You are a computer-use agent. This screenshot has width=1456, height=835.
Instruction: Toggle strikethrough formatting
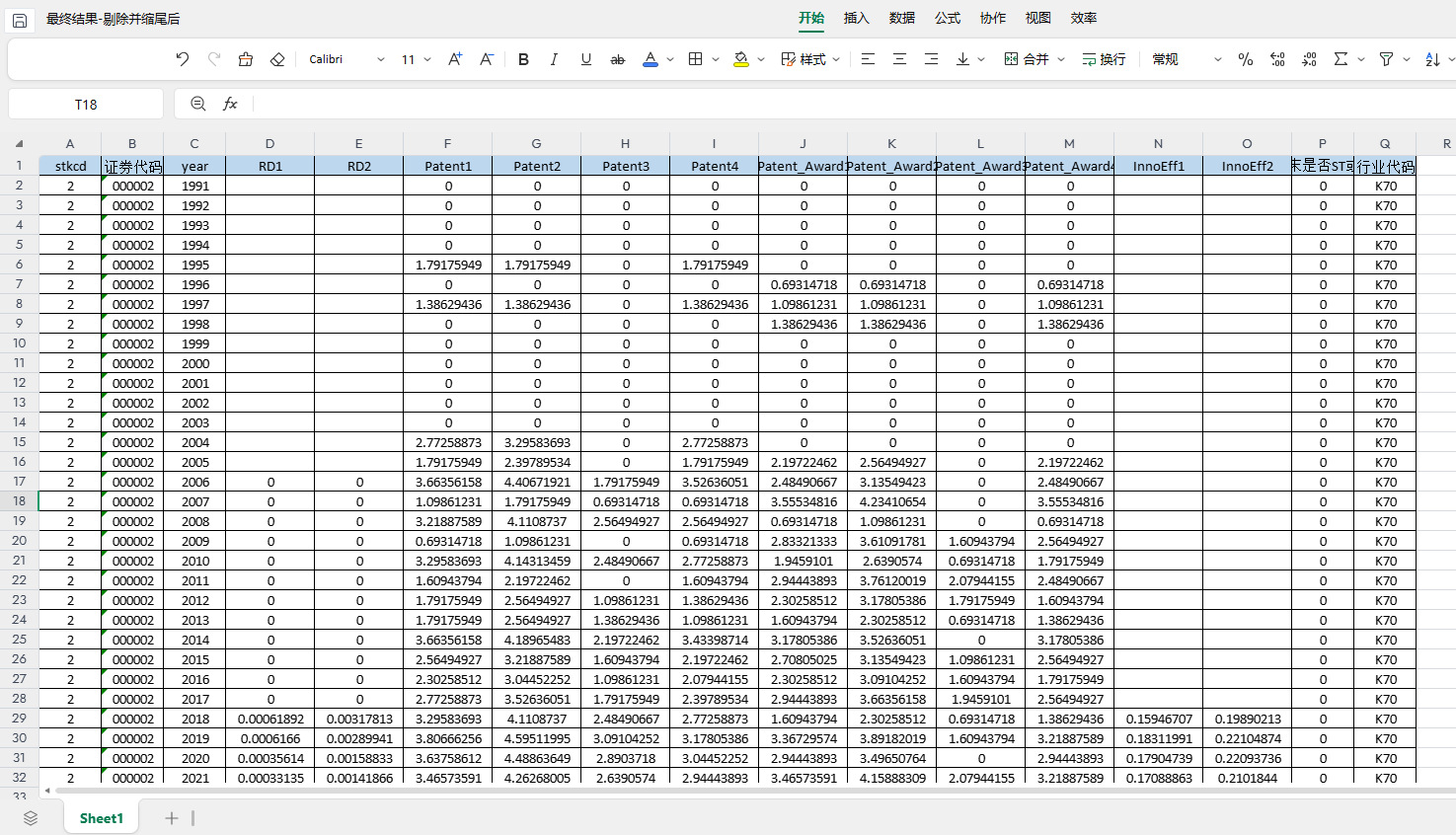pyautogui.click(x=618, y=59)
